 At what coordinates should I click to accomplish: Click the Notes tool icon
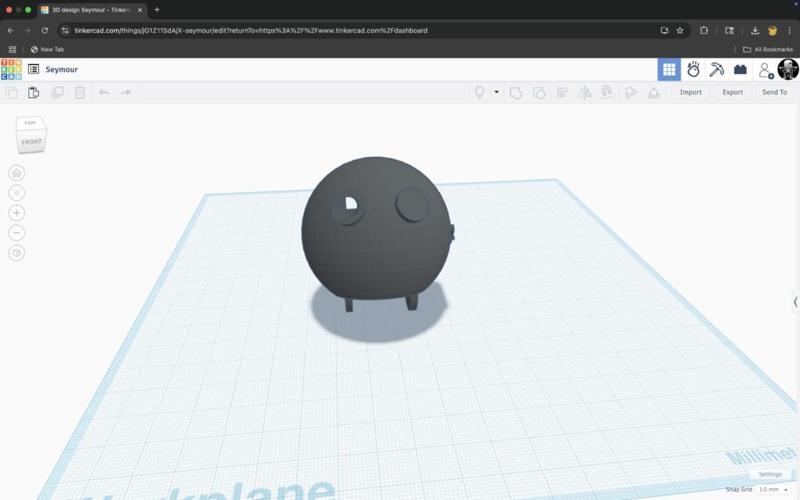coord(631,92)
